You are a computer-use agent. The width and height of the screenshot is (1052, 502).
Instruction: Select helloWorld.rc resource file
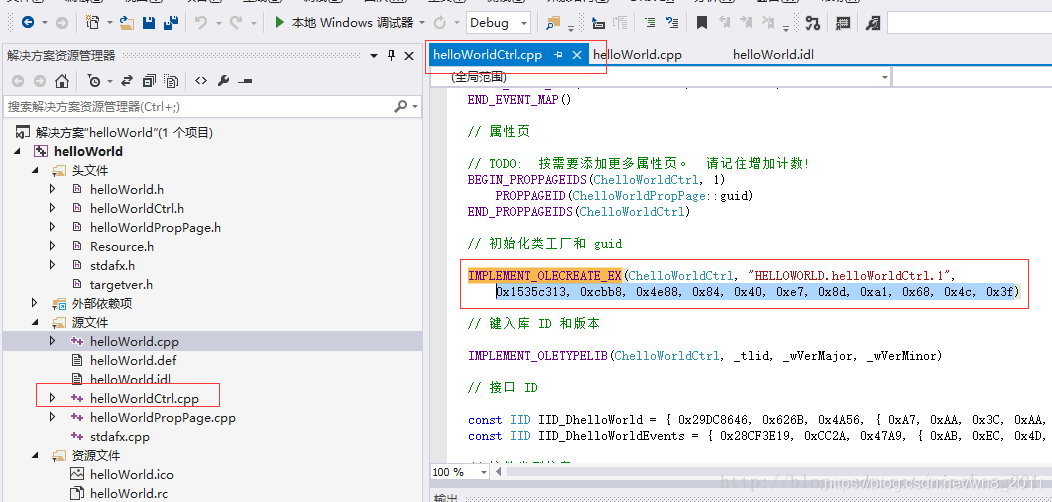pyautogui.click(x=129, y=493)
